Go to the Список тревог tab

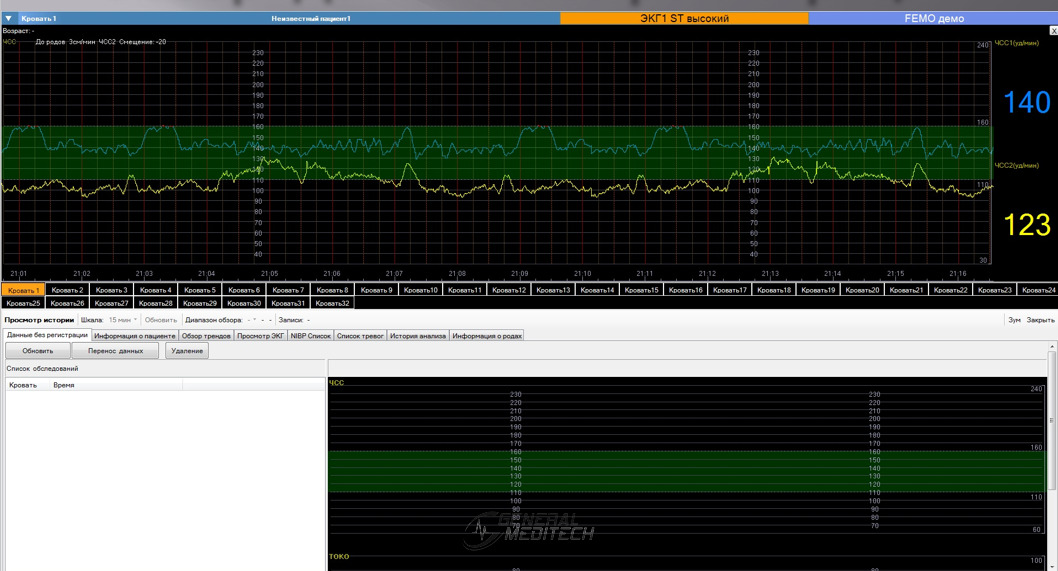point(360,336)
